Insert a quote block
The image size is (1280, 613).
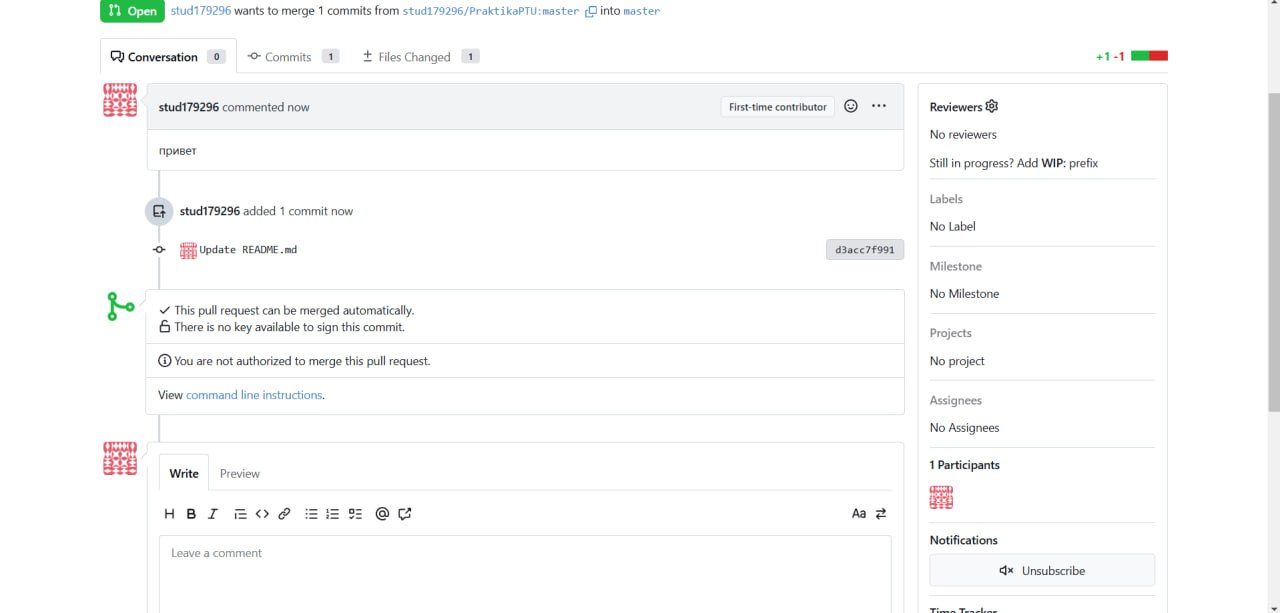pos(240,514)
